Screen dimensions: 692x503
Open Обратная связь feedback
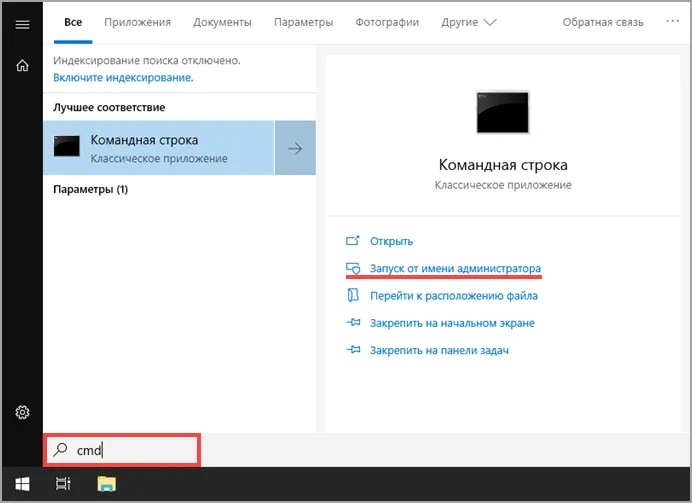click(603, 22)
